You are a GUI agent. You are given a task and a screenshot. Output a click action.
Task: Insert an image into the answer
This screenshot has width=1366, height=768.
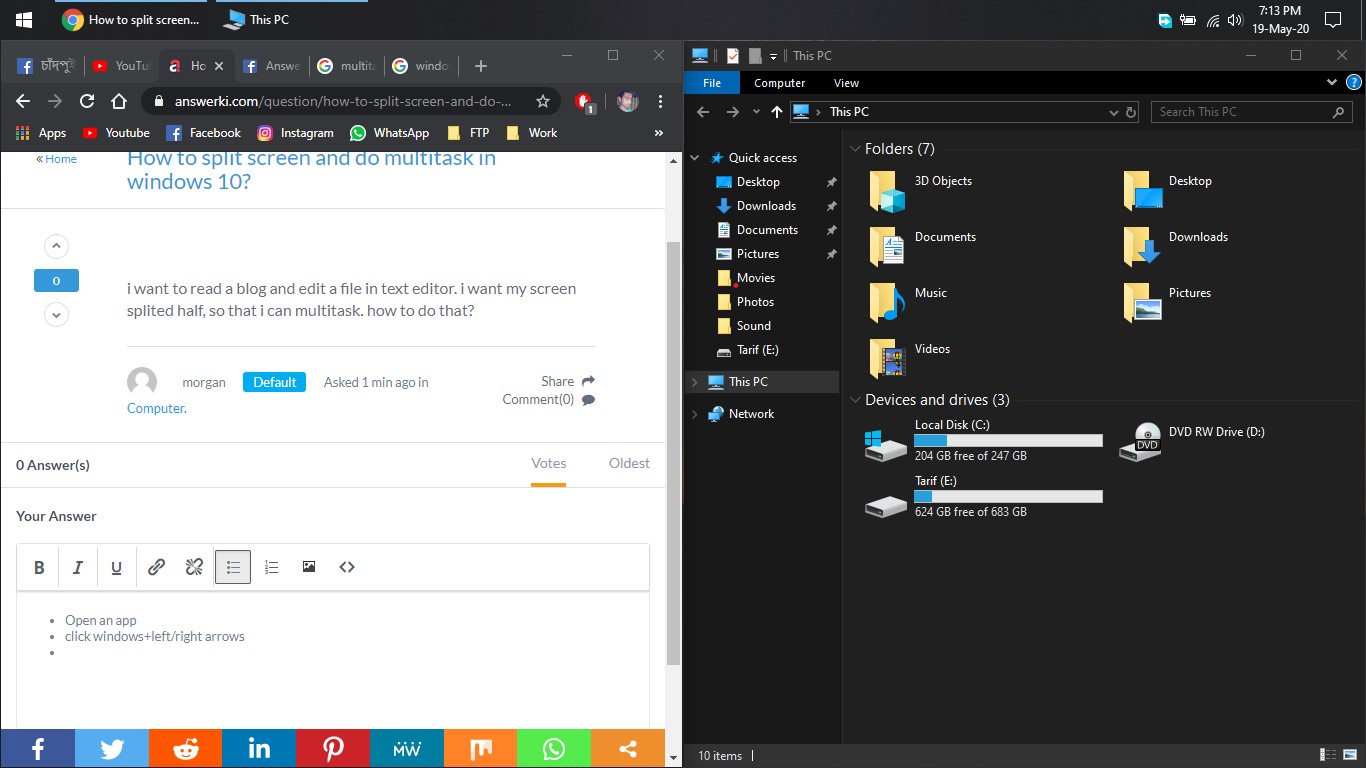tap(309, 567)
